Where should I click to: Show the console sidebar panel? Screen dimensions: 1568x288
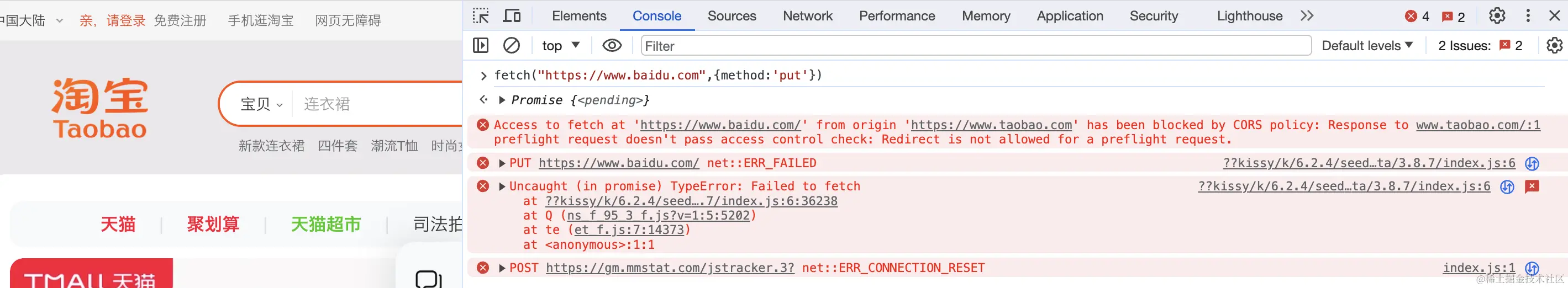point(481,46)
